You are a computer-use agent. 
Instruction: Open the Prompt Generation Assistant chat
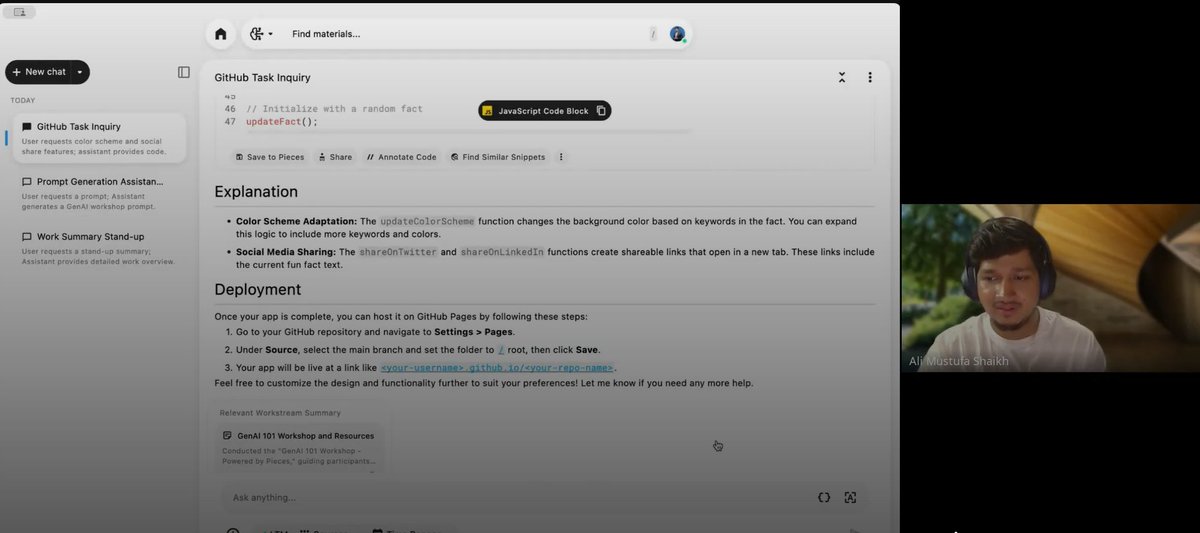pyautogui.click(x=98, y=191)
